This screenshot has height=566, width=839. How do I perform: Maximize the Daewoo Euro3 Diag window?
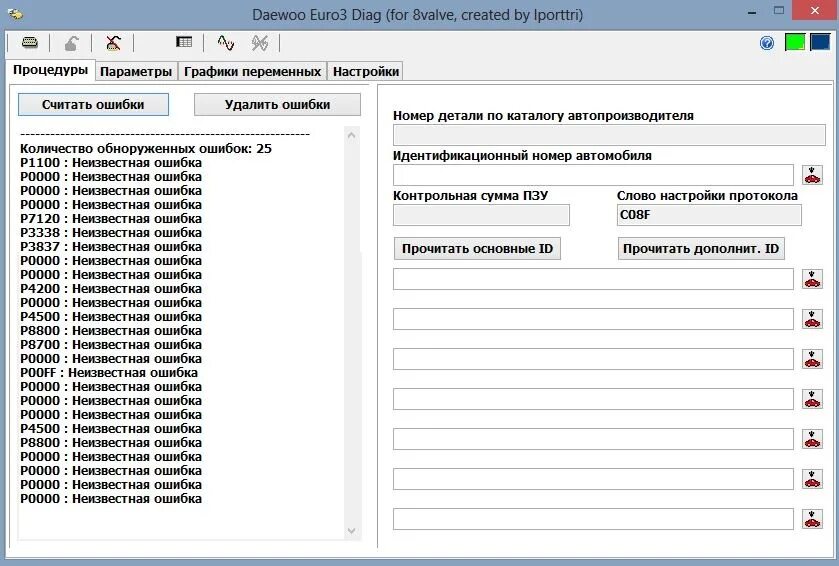point(779,11)
